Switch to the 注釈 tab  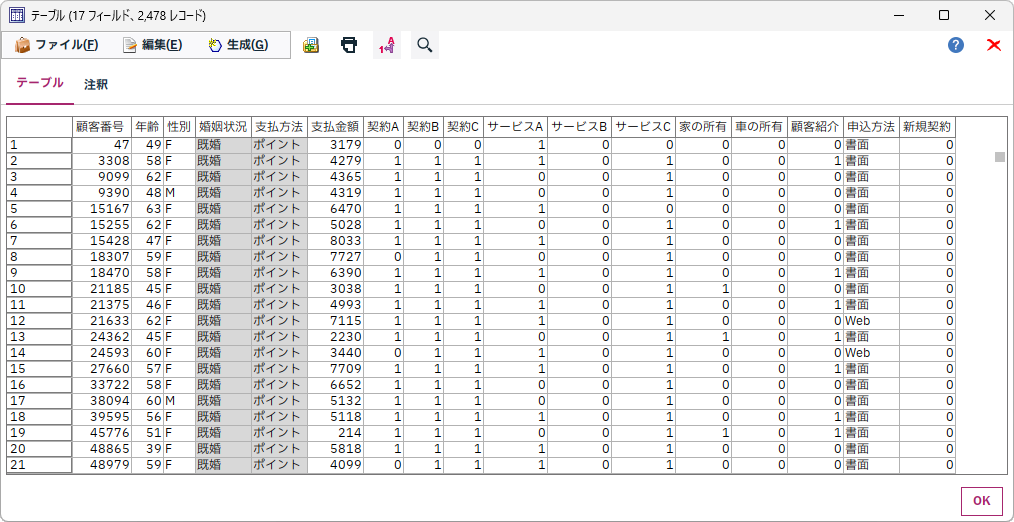click(x=96, y=85)
